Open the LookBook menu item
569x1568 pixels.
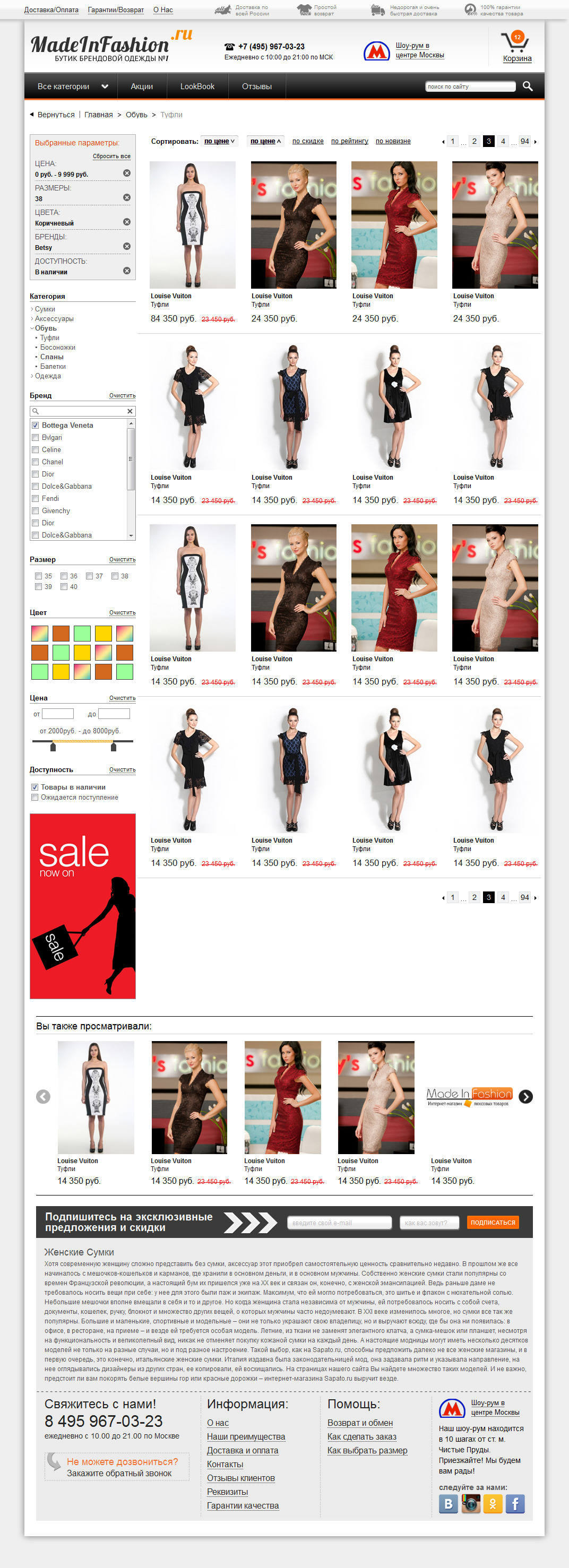(x=197, y=86)
